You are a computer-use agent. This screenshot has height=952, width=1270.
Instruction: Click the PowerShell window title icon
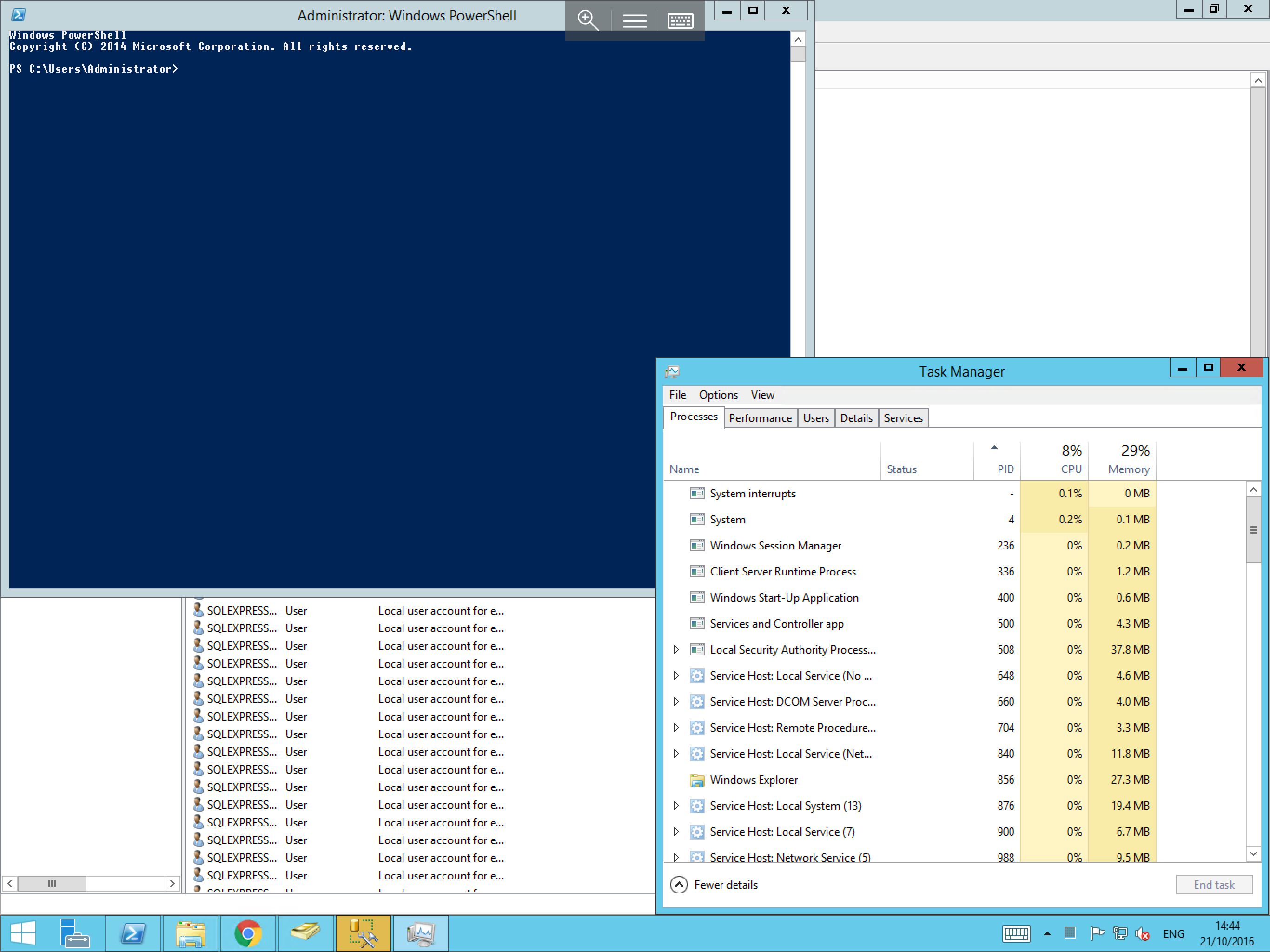[x=19, y=15]
